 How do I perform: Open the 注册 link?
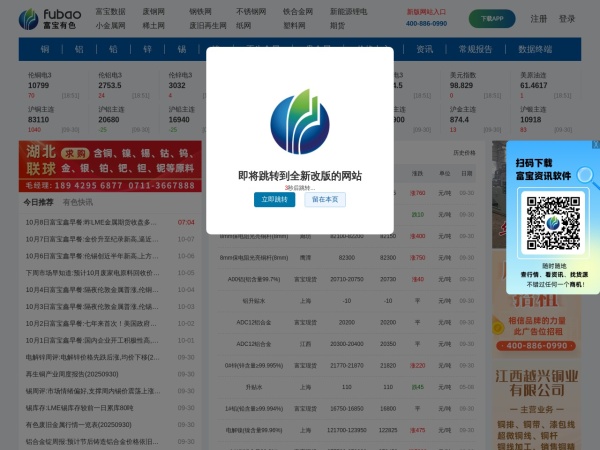coord(538,19)
